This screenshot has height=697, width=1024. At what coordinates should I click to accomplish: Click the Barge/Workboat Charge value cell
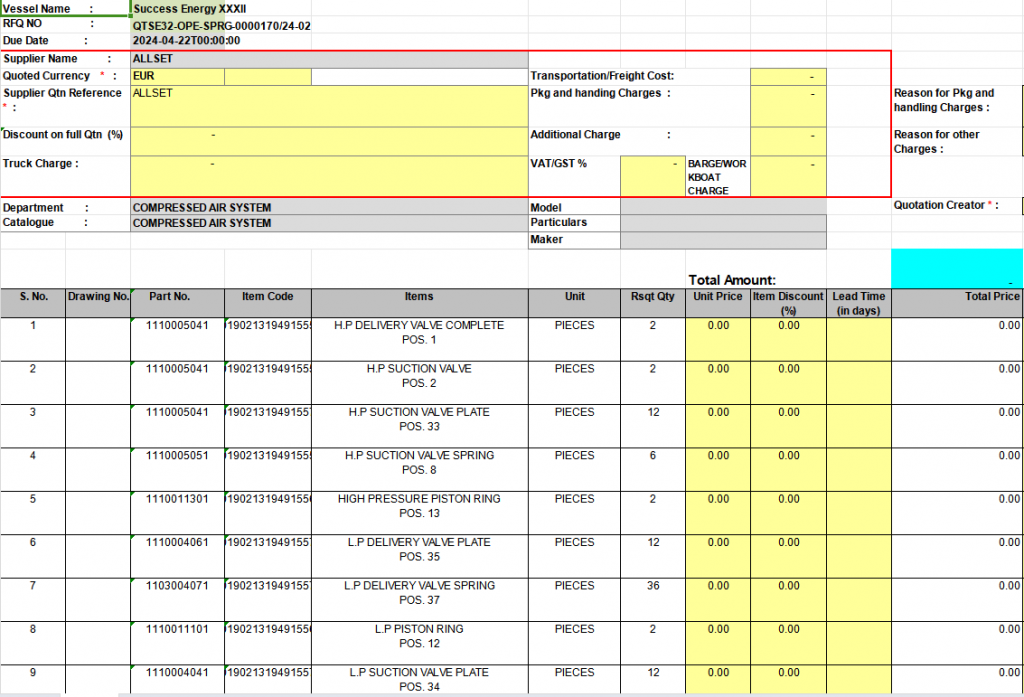pos(787,175)
